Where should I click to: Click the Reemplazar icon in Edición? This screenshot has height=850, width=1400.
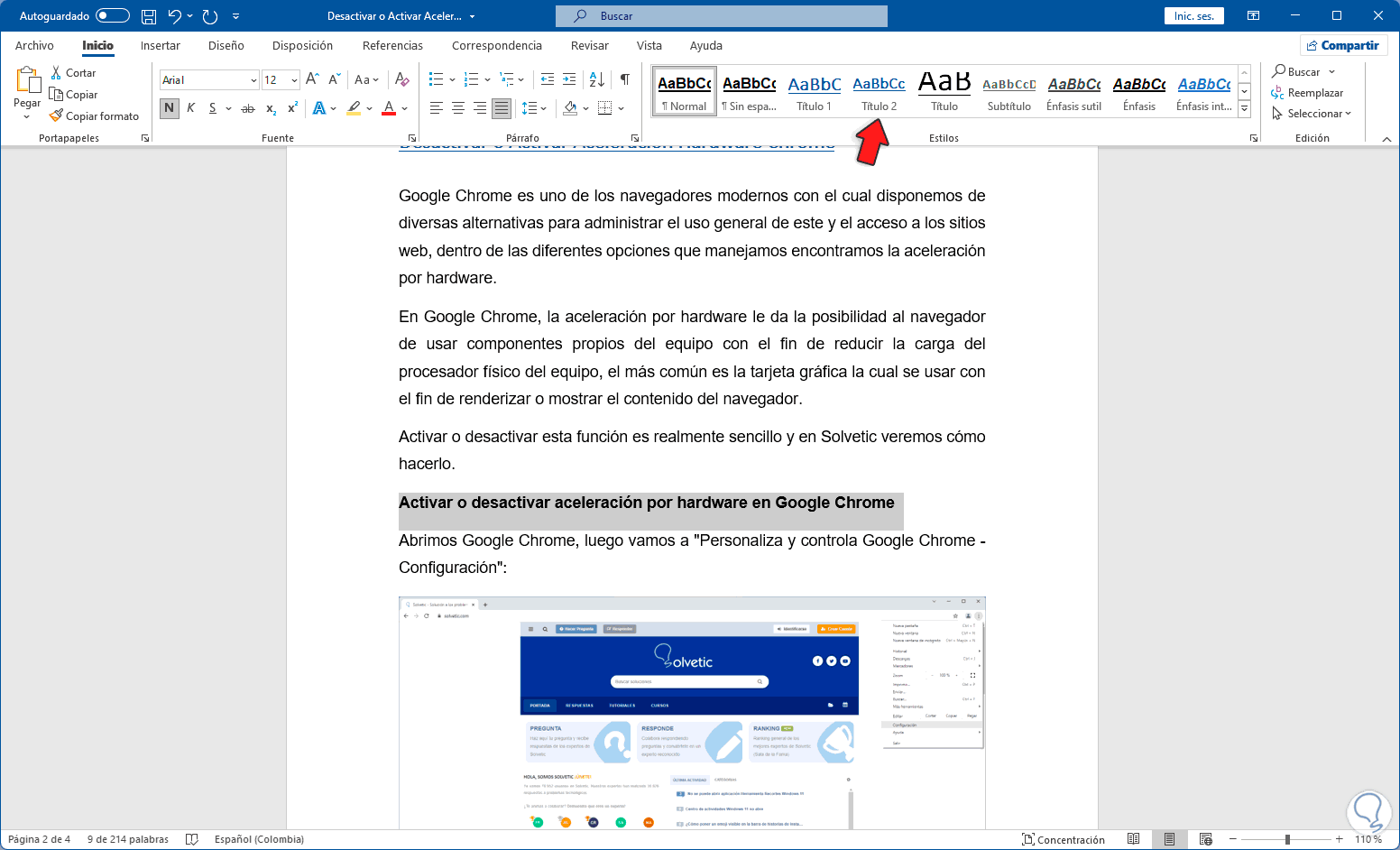point(1277,93)
